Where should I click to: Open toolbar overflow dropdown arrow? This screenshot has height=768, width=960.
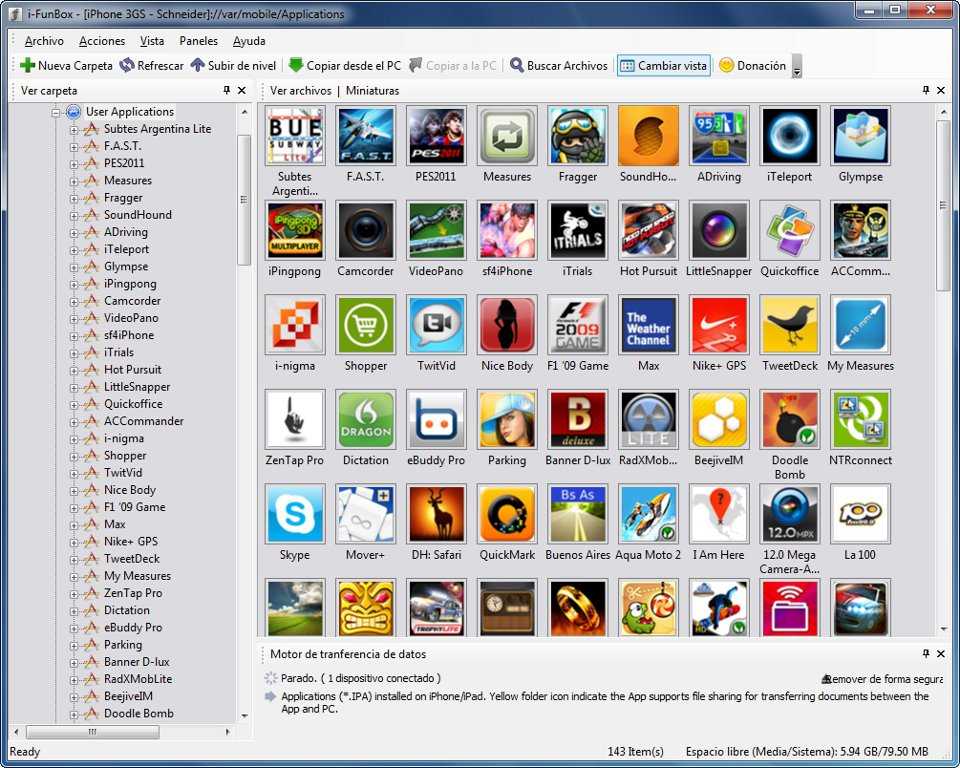click(797, 72)
